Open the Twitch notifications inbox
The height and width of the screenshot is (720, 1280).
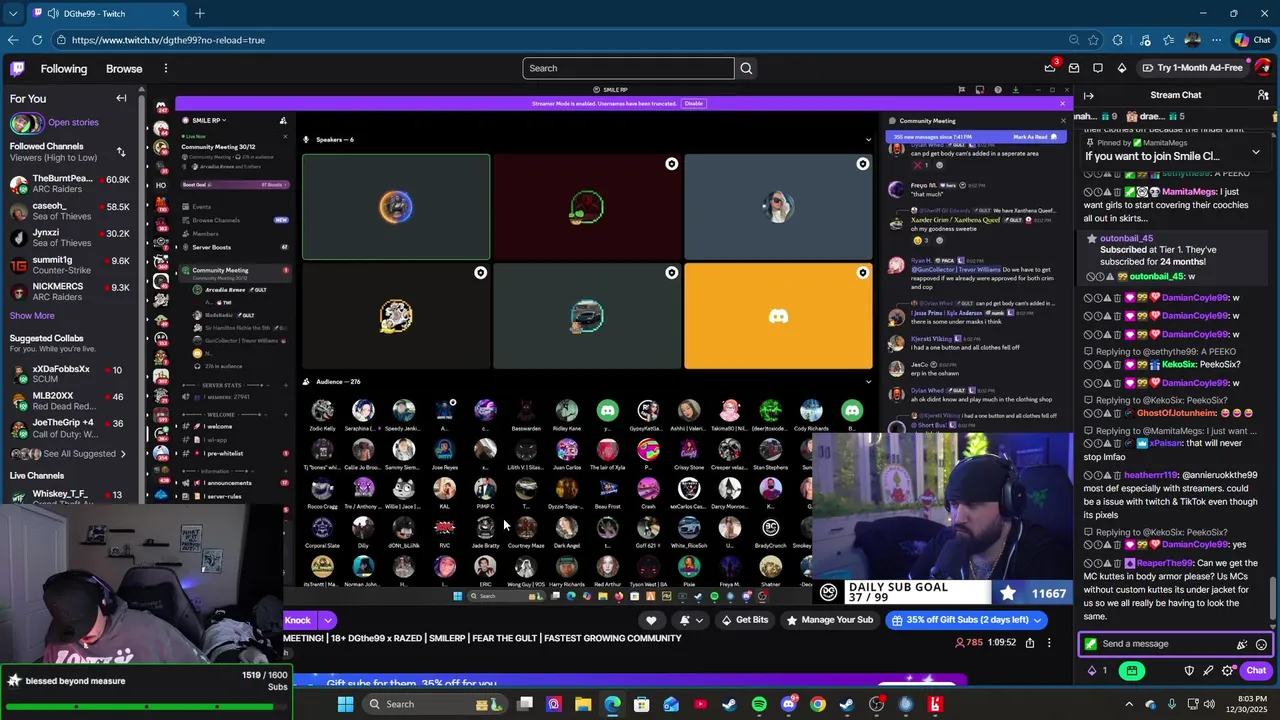point(1074,68)
